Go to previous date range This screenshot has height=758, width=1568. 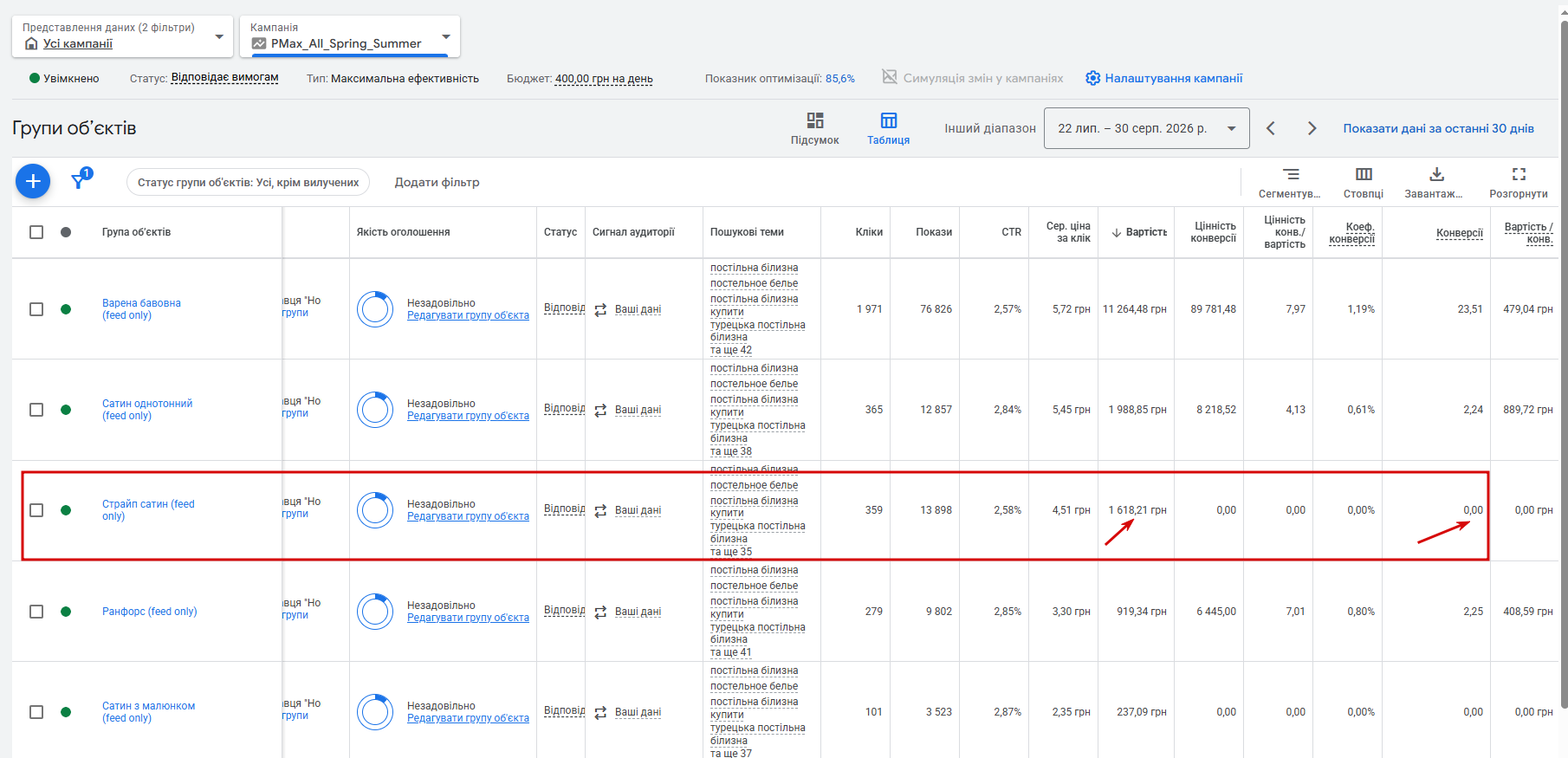tap(1271, 128)
